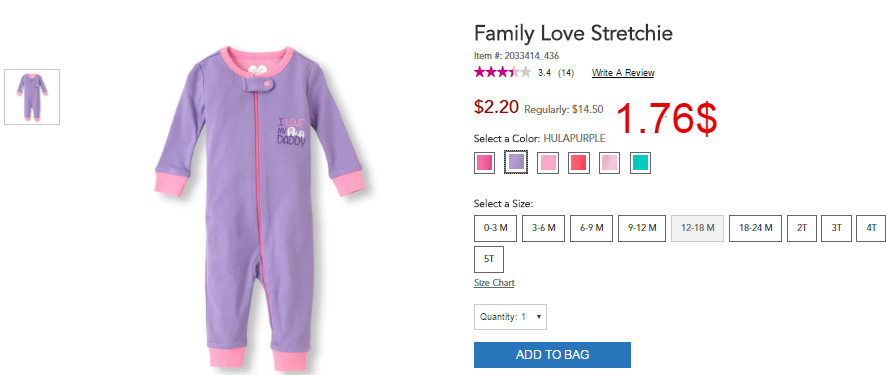886x375 pixels.
Task: Choose the 3-6 M size option
Action: pyautogui.click(x=544, y=228)
